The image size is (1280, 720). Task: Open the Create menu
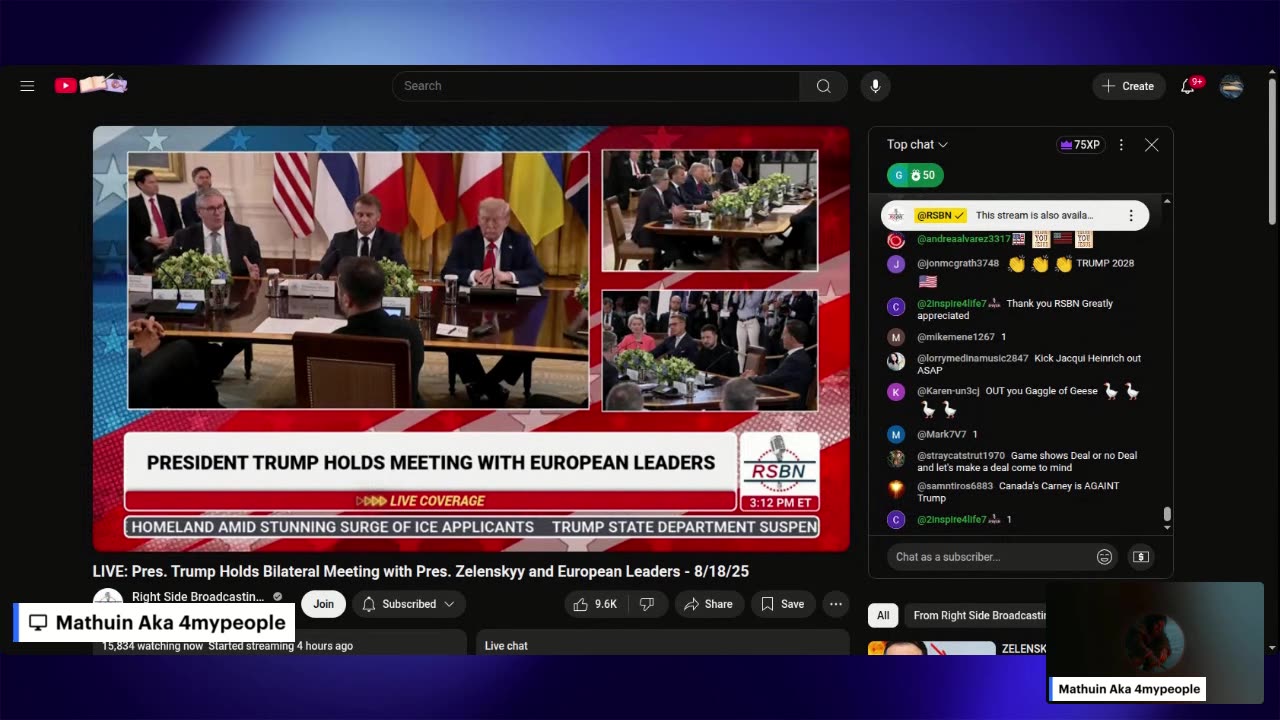[1128, 86]
